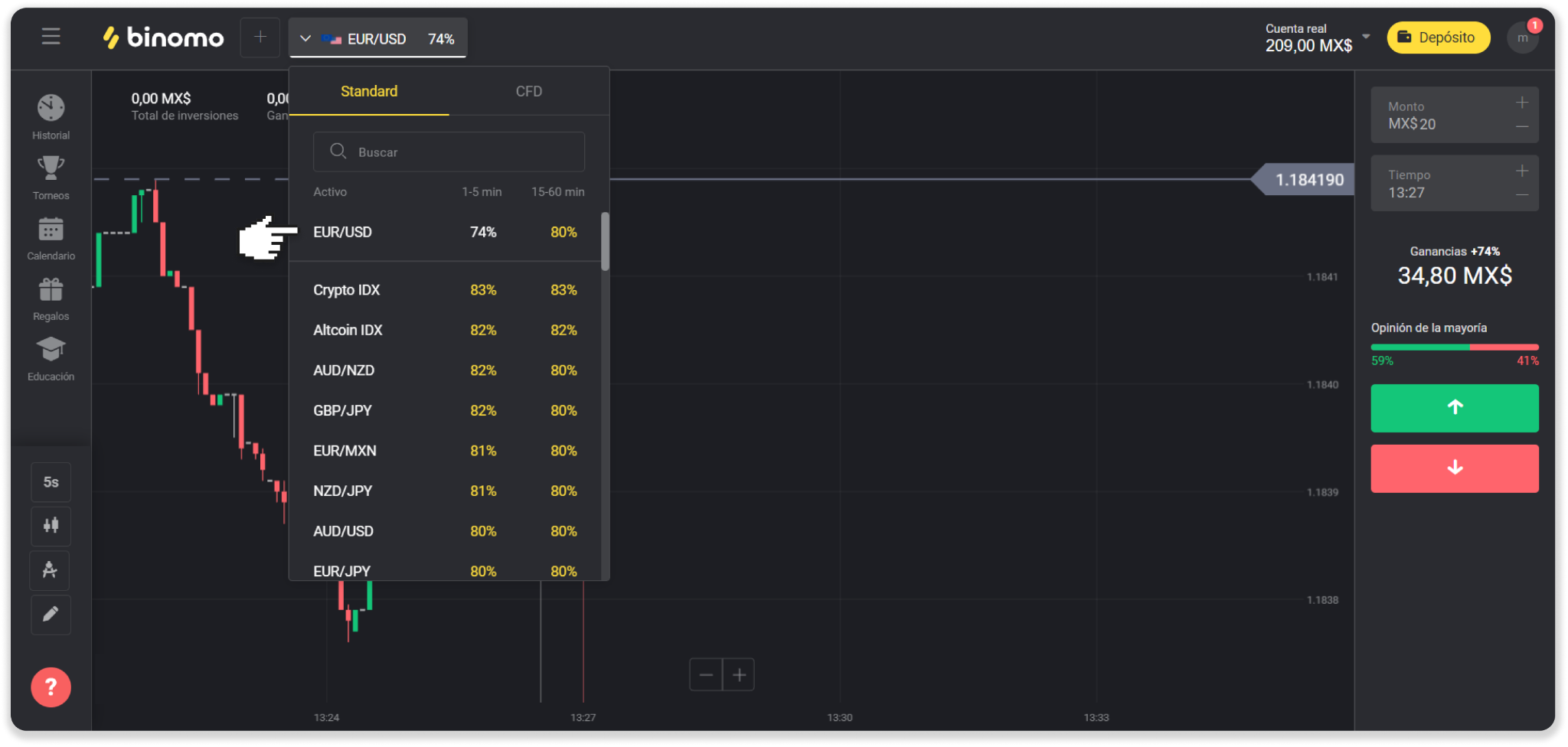Click the red help question mark

pyautogui.click(x=51, y=687)
